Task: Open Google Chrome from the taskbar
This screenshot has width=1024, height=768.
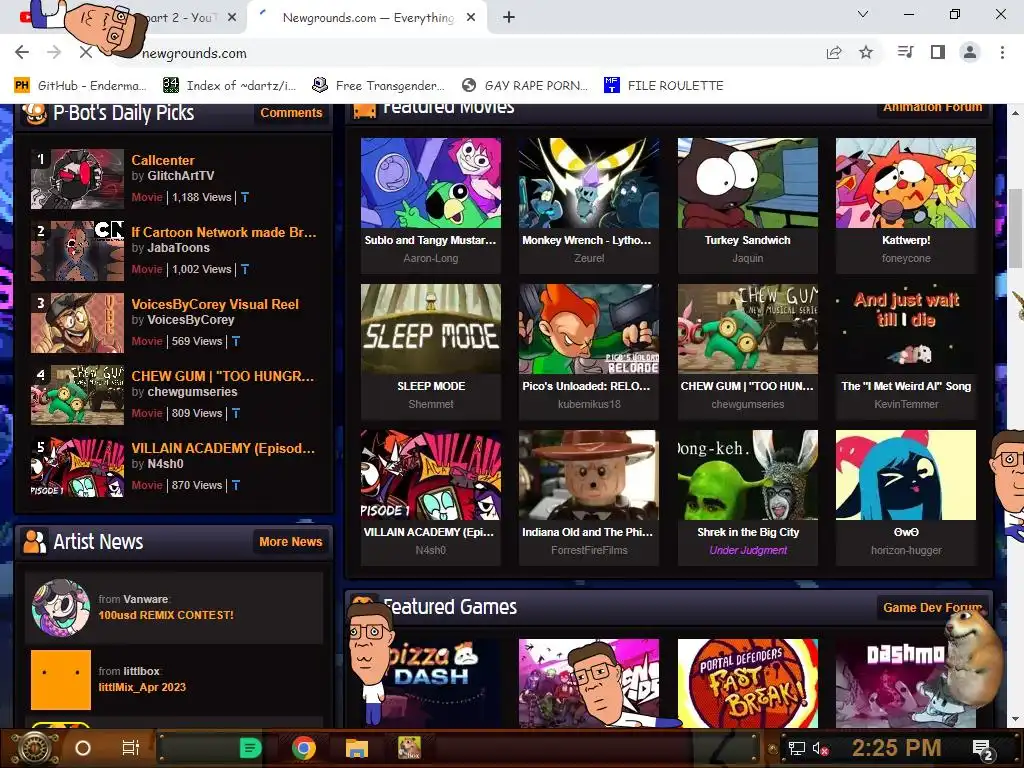Action: pyautogui.click(x=304, y=748)
